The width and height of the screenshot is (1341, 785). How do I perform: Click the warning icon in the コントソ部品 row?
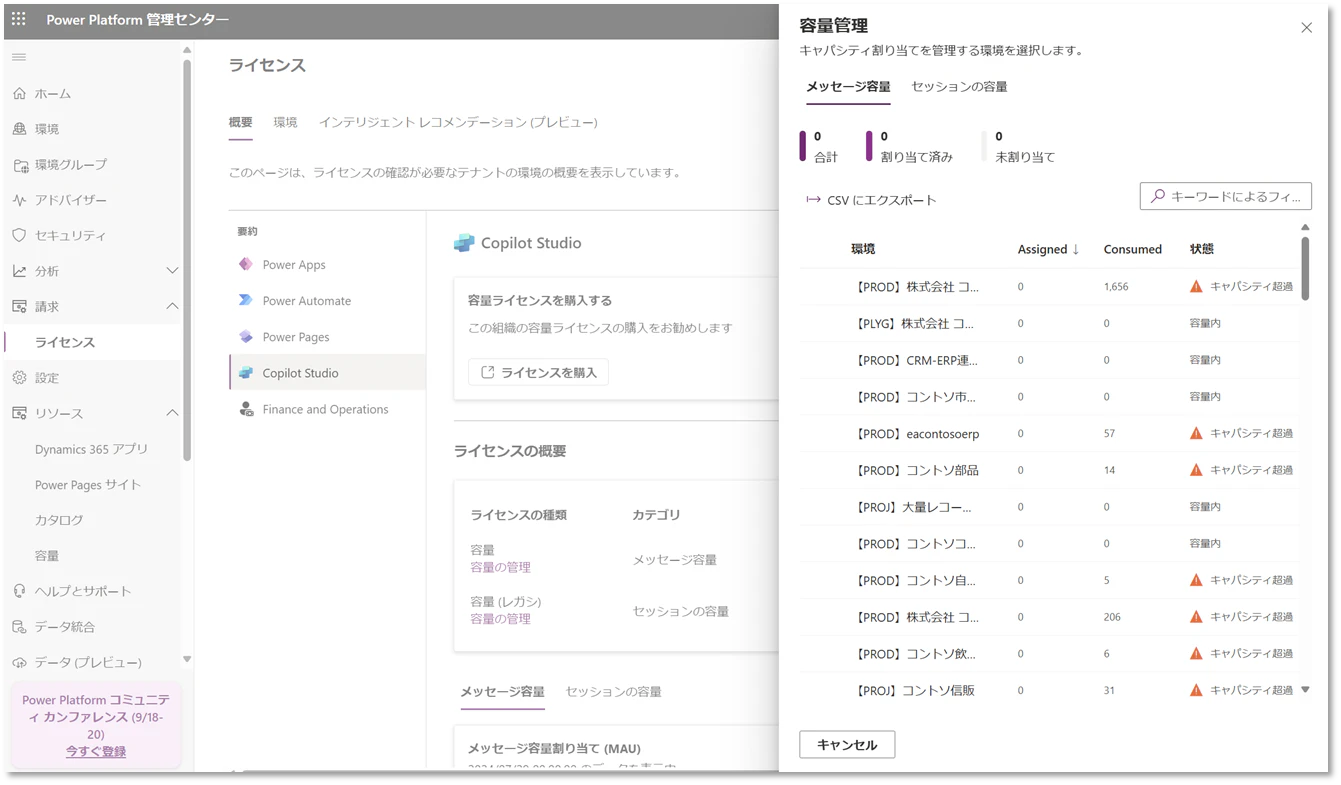[1196, 470]
